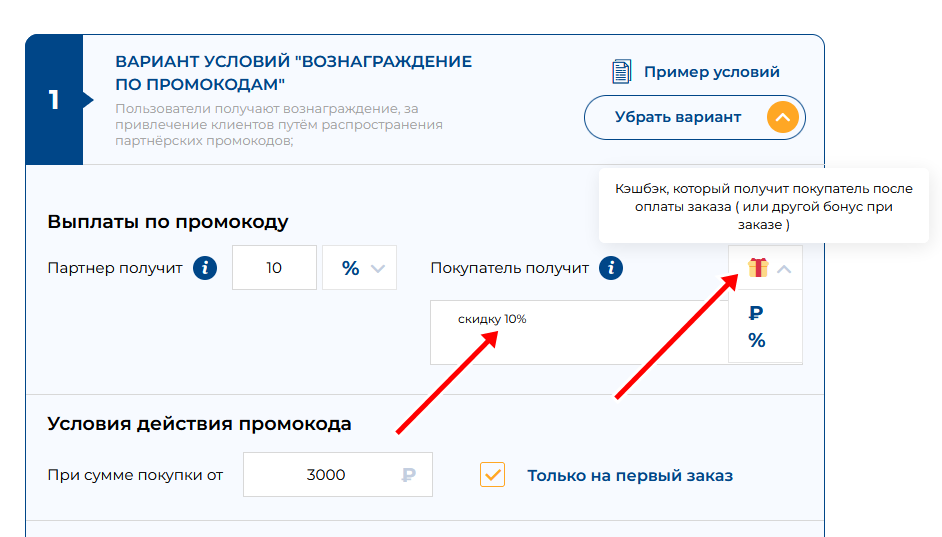Click info icon next to Покупатель получит
The width and height of the screenshot is (942, 537).
[x=611, y=268]
